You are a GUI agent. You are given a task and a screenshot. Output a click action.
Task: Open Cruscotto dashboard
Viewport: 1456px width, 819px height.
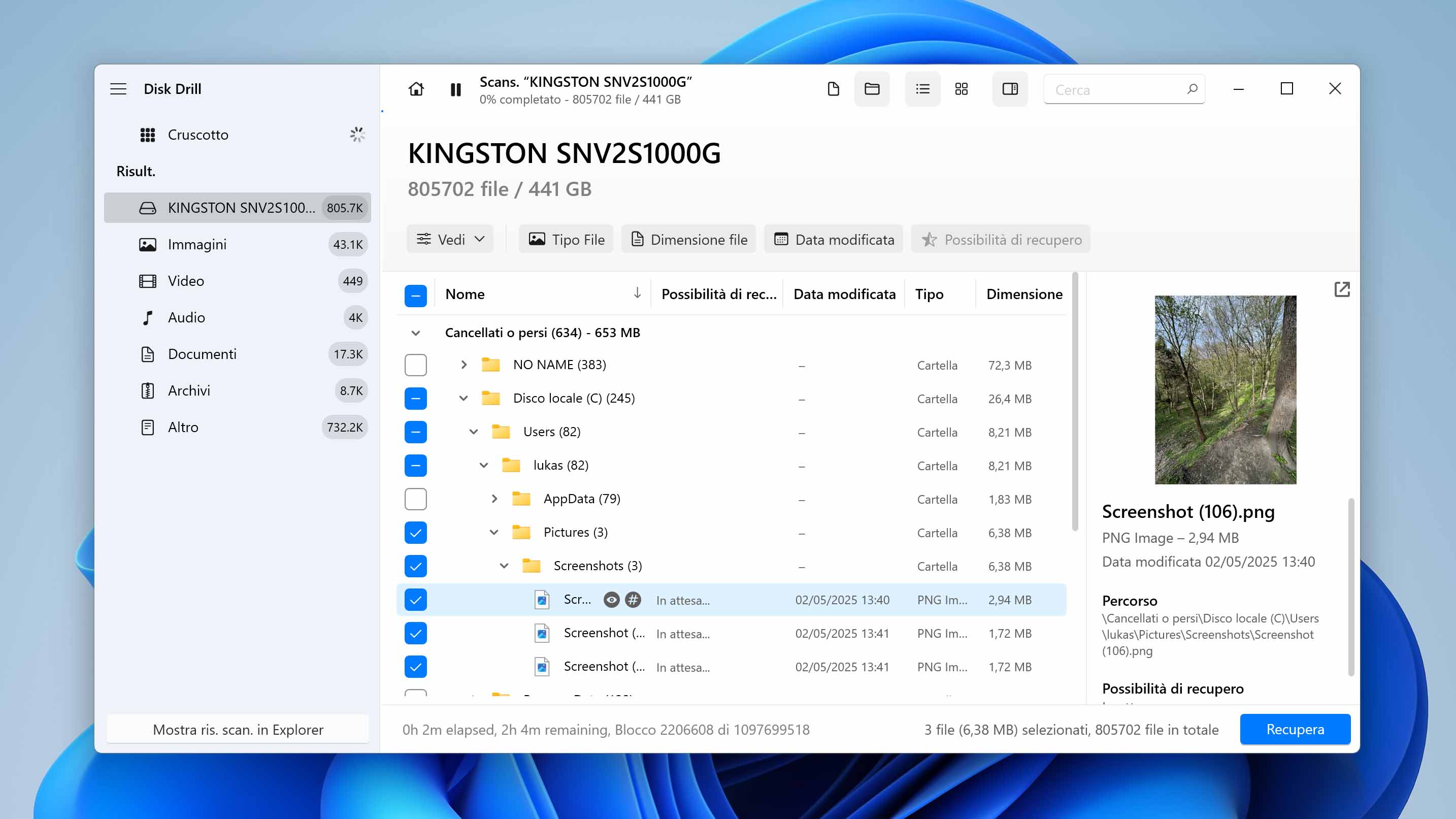(238, 135)
